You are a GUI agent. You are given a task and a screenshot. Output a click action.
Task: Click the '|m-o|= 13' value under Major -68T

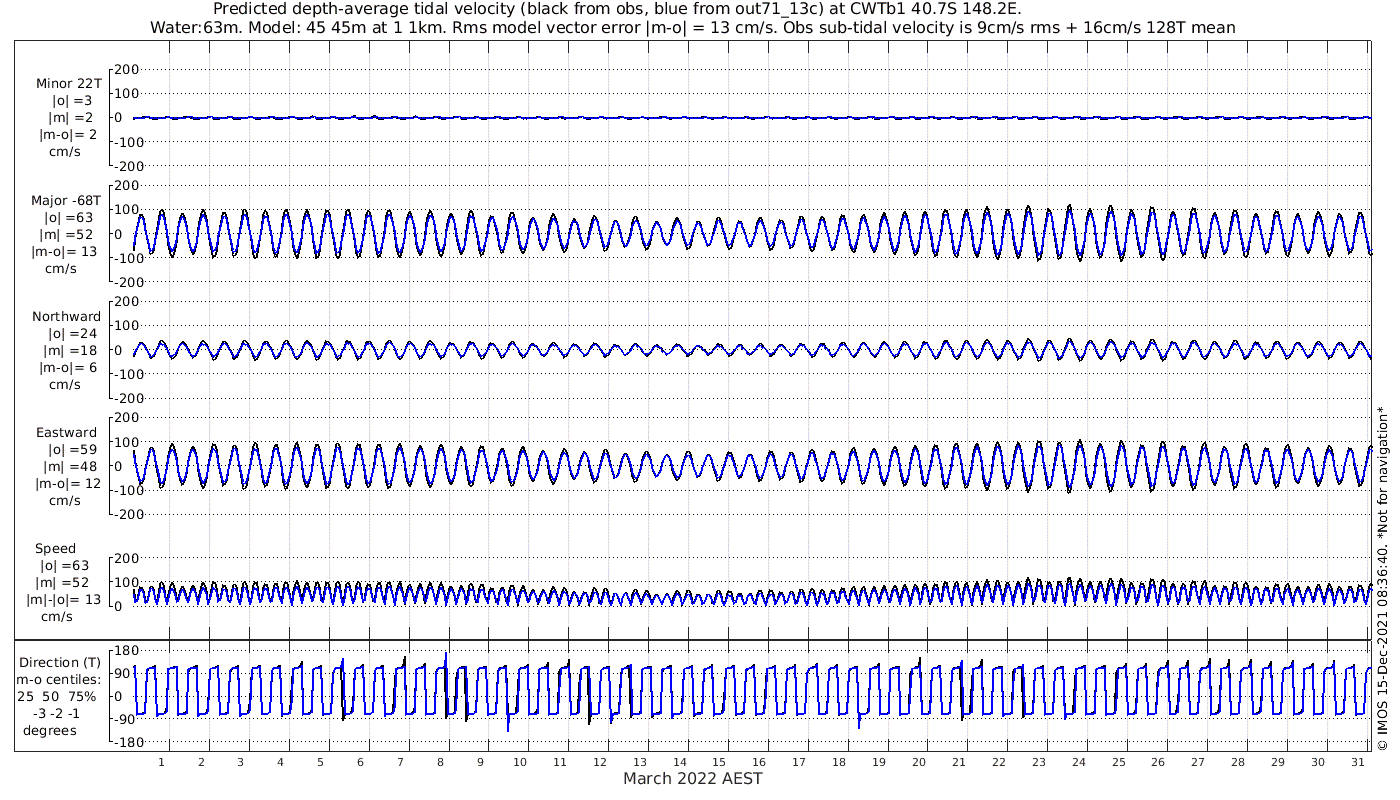[64, 252]
